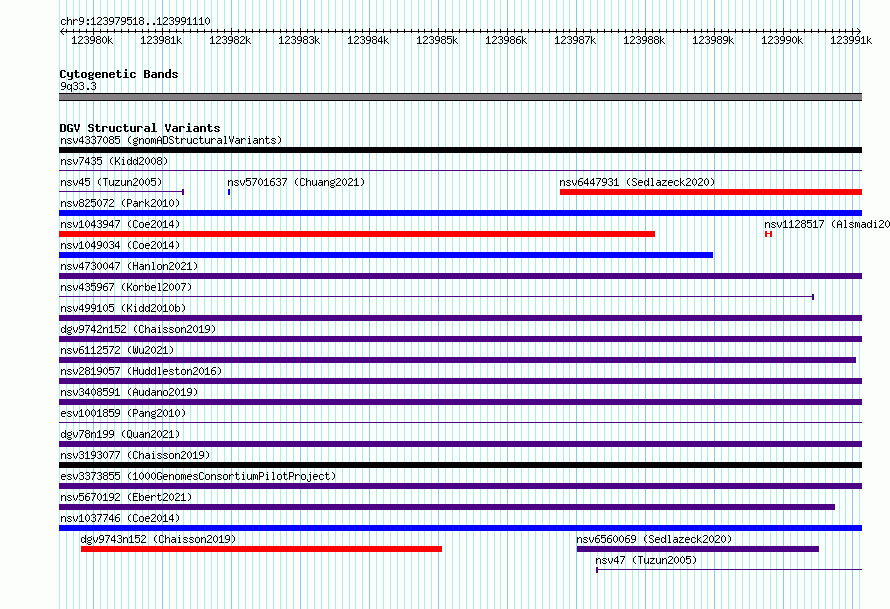This screenshot has height=609, width=890.
Task: Select the purple bar under nsv5670192
Action: pyautogui.click(x=447, y=507)
